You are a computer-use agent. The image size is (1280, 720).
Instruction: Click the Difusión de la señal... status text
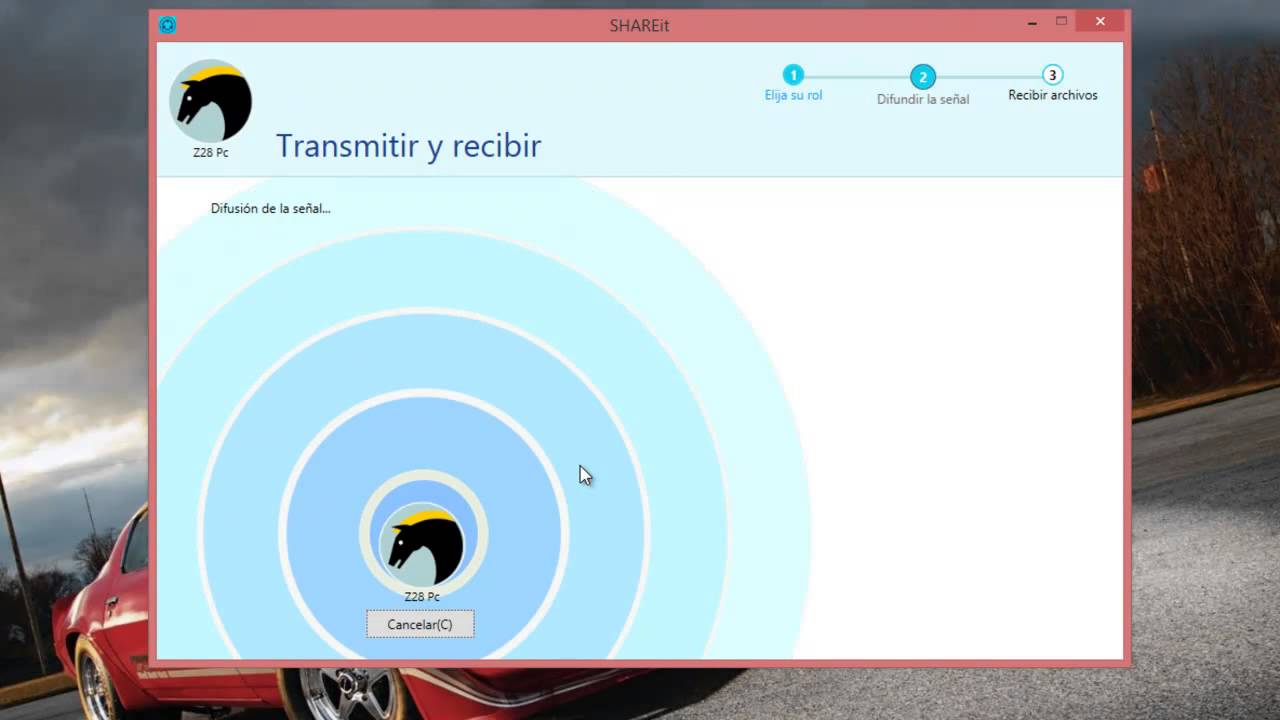click(x=270, y=209)
